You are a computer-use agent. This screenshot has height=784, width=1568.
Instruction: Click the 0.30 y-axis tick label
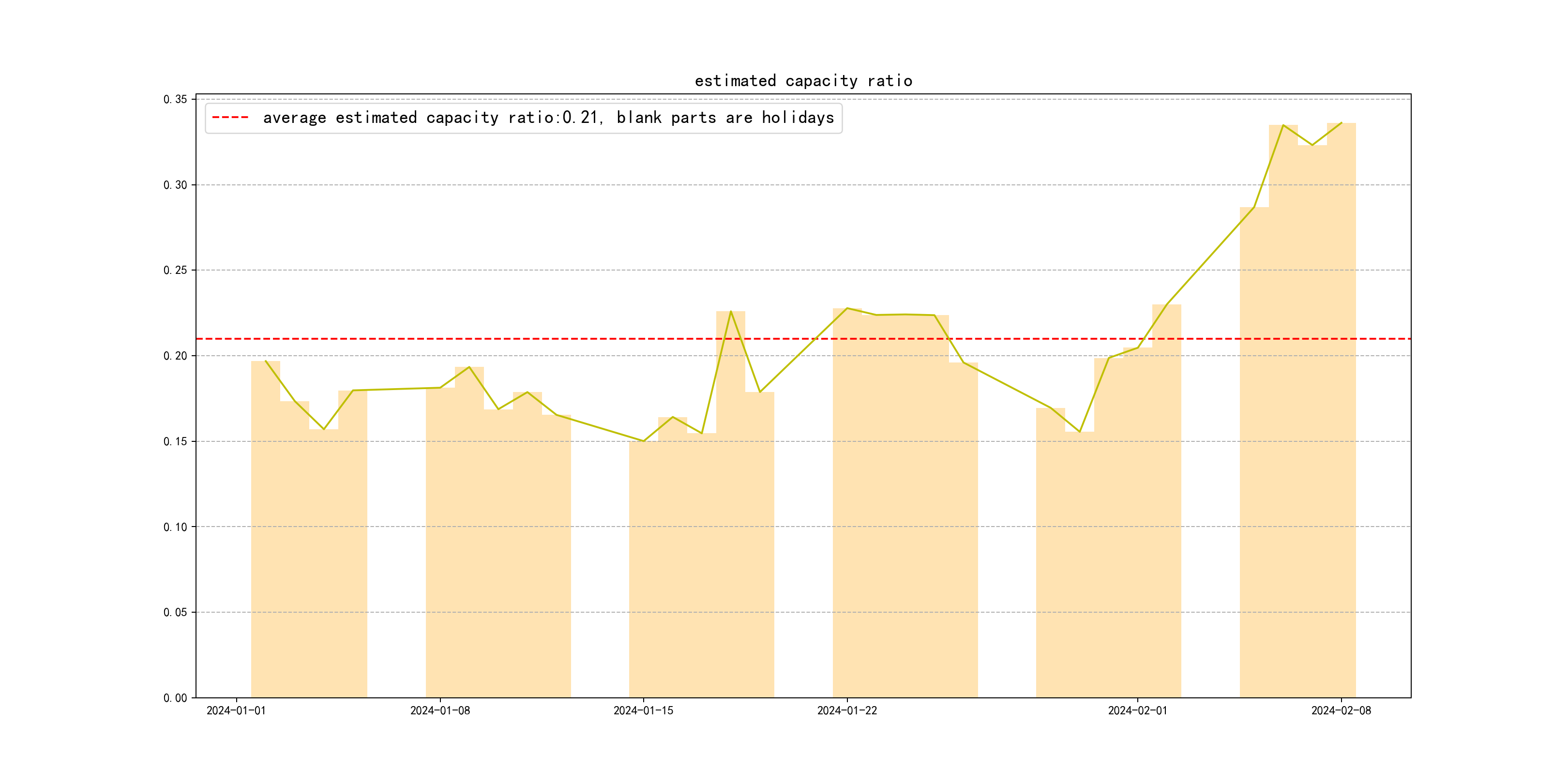point(175,185)
